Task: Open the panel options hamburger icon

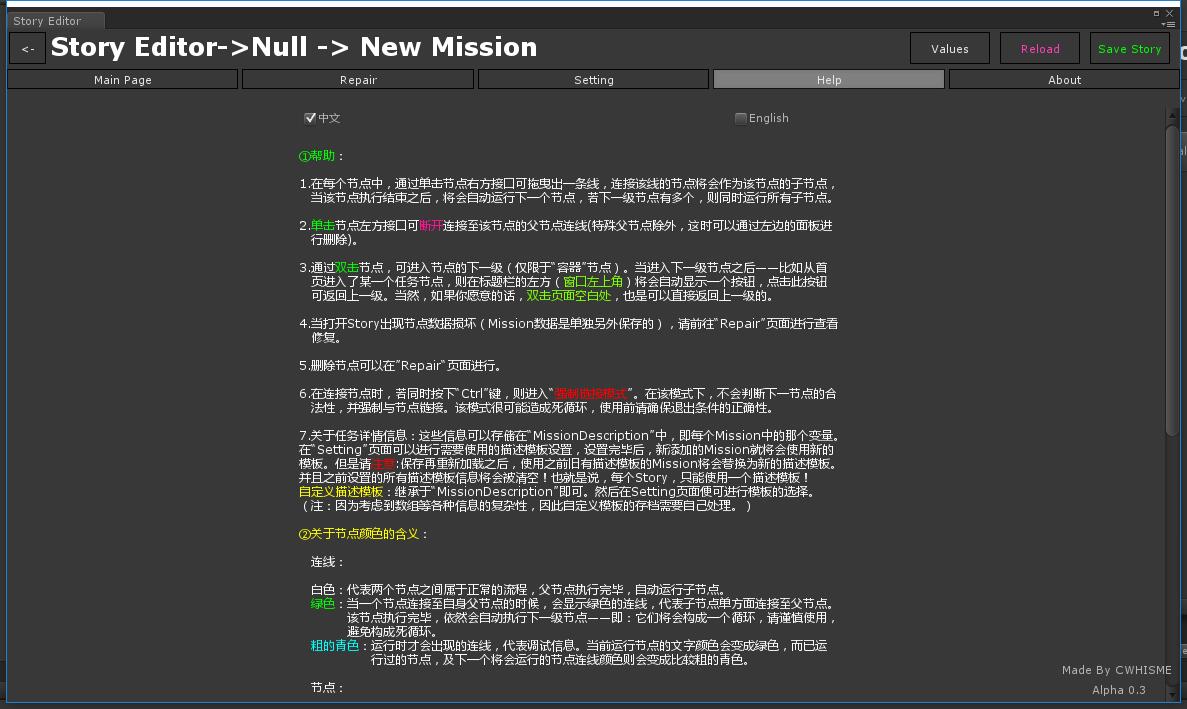Action: tap(1171, 24)
